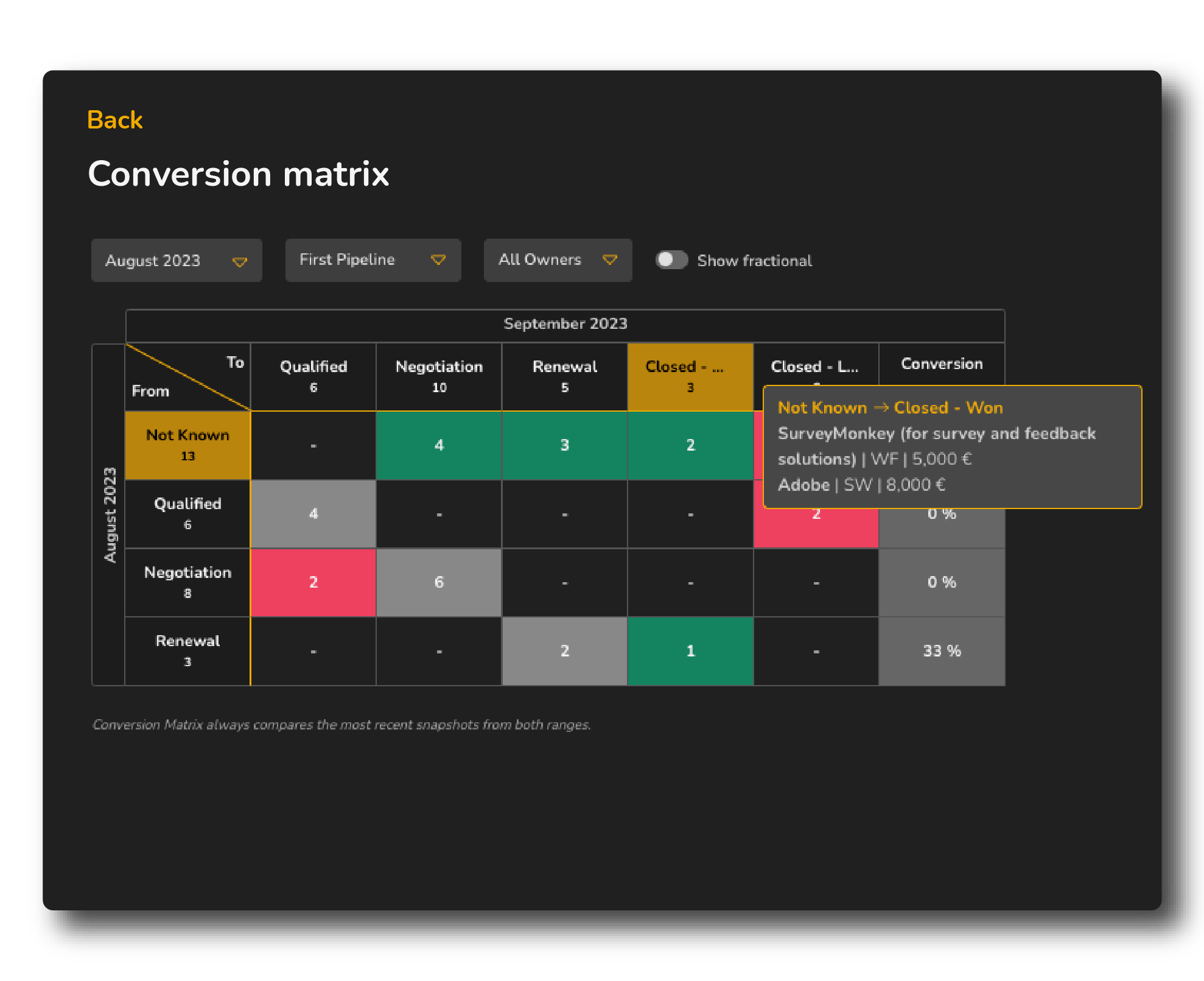Click the All Owners chevron icon

click(609, 260)
